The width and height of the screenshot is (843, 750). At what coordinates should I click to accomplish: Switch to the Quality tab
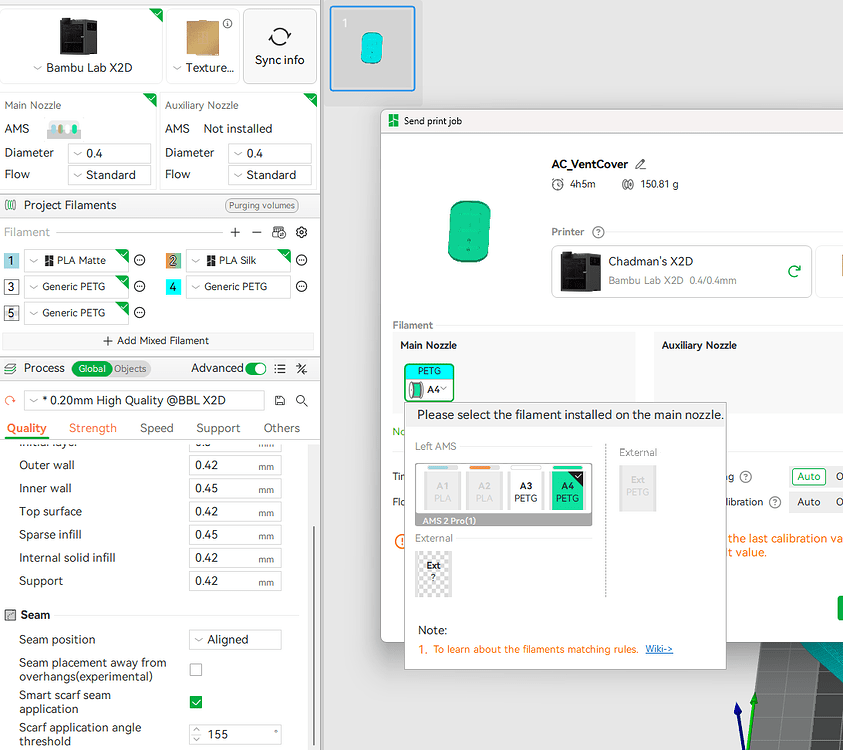(x=26, y=428)
